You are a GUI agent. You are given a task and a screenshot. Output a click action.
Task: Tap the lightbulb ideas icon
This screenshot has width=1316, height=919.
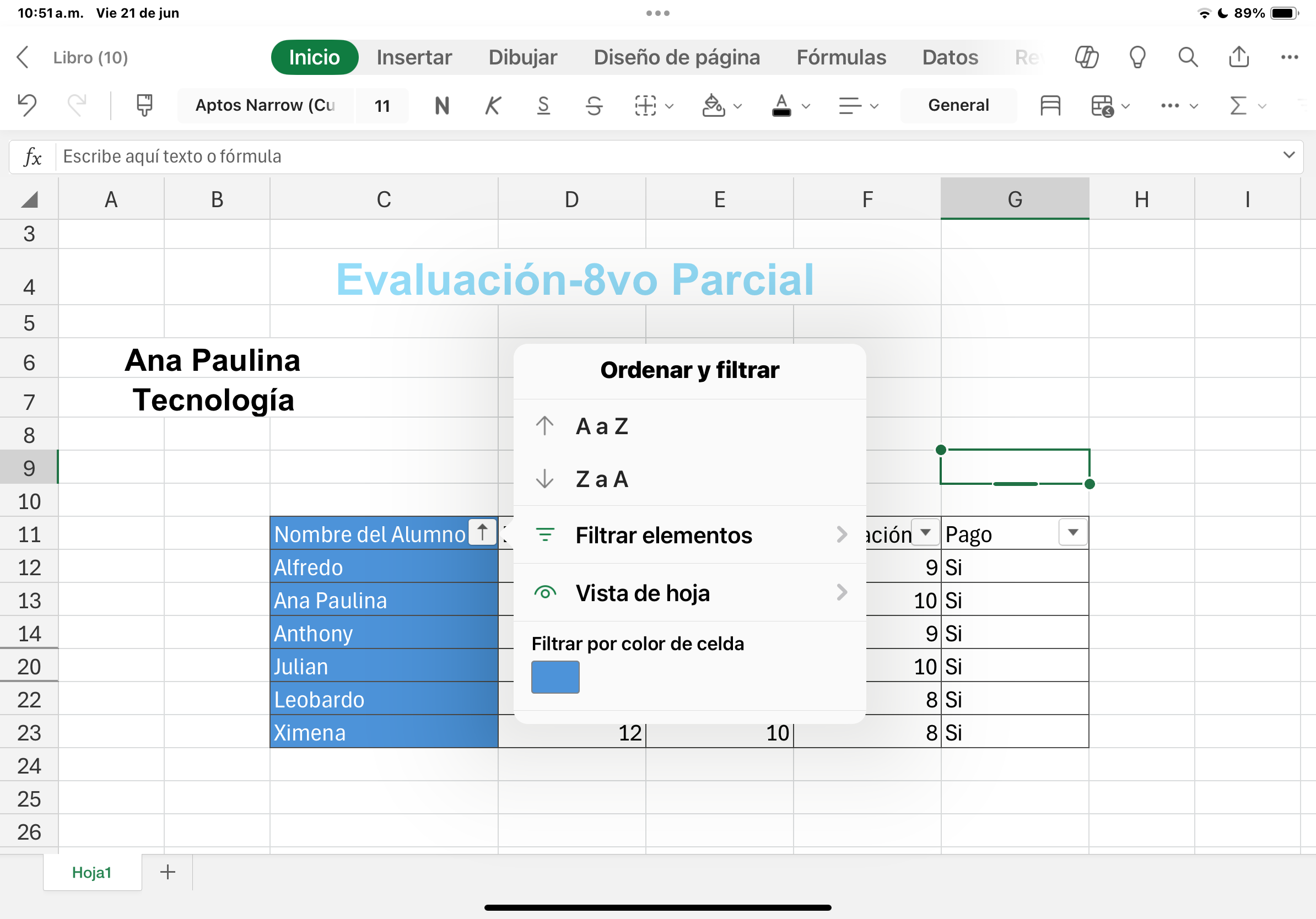click(x=1137, y=57)
